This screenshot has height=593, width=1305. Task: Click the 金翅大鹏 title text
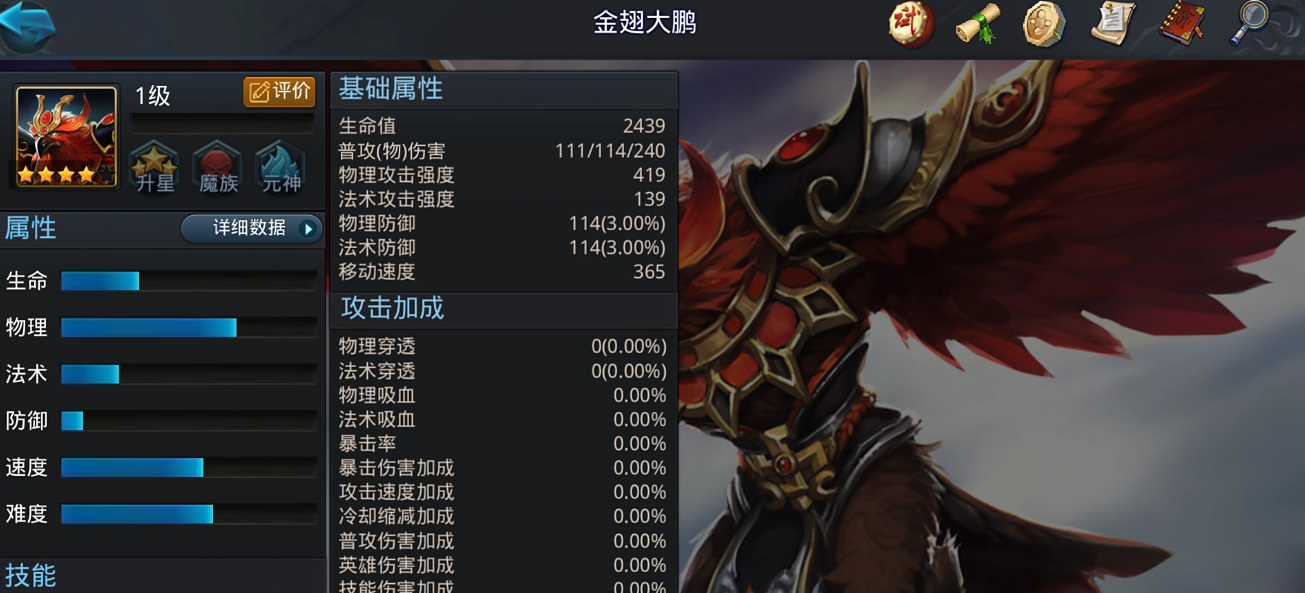(x=645, y=23)
